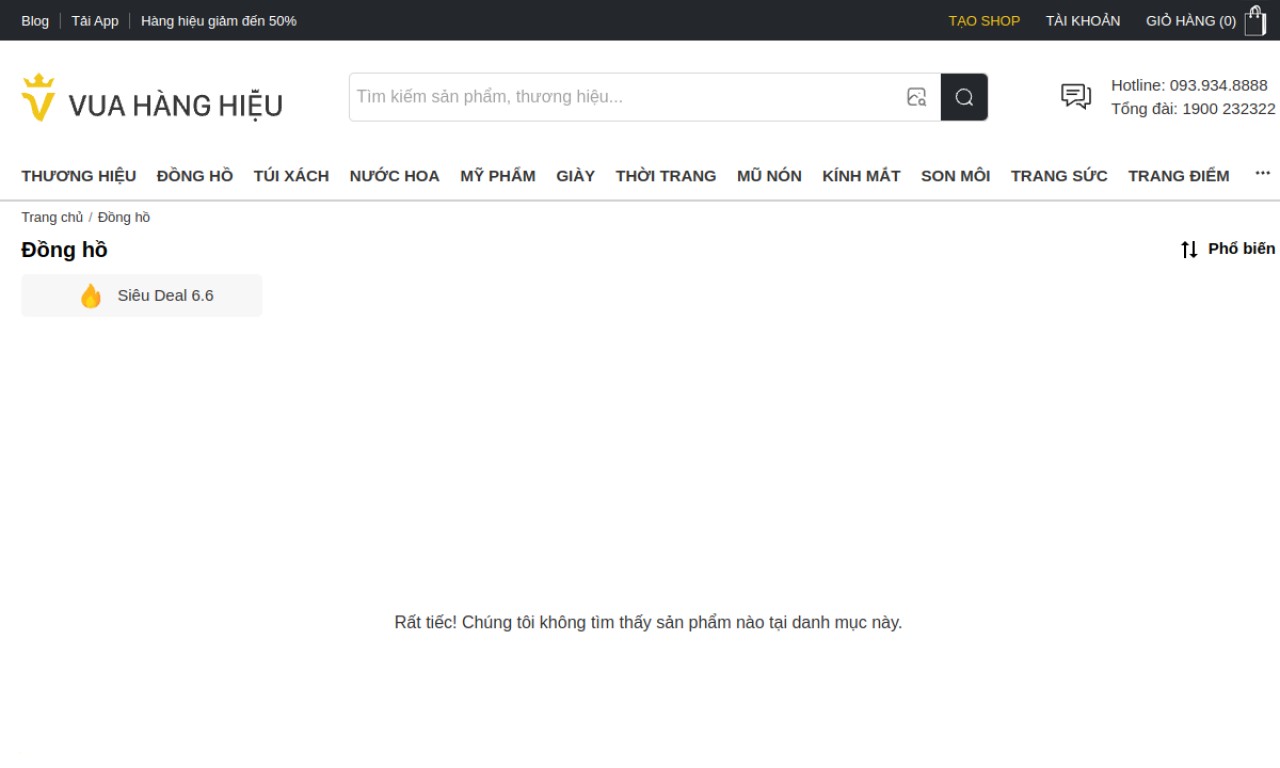Open the THƯƠNG HIỆU menu
This screenshot has width=1280, height=768.
click(79, 176)
